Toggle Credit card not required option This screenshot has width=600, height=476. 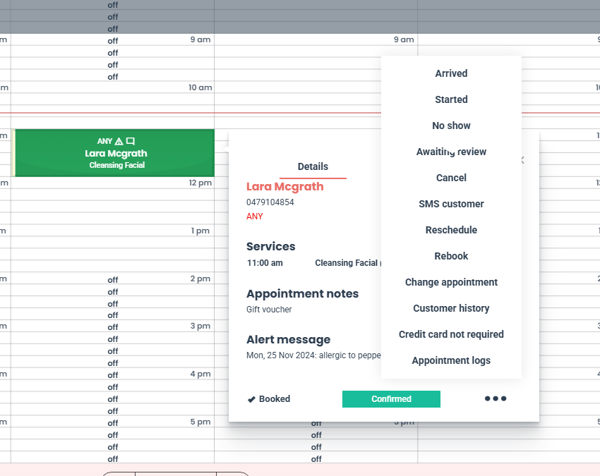[451, 334]
